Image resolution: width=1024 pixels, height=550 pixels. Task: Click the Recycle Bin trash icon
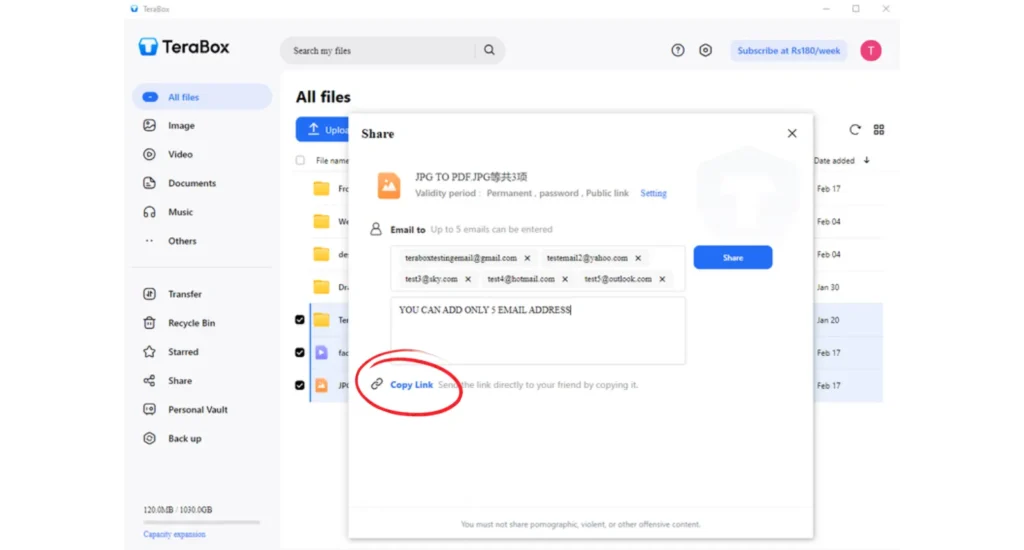(150, 323)
